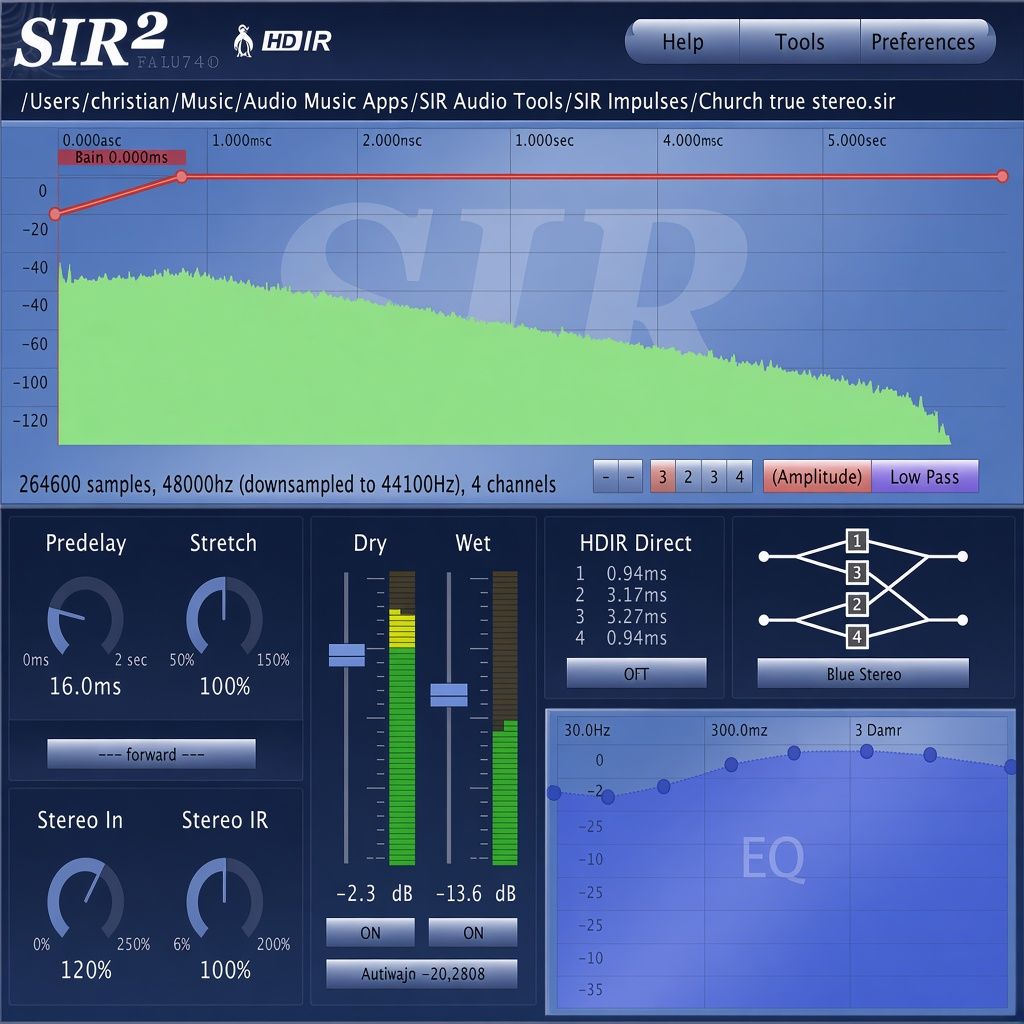Click the HDIR penguin logo icon
Screen dimensions: 1024x1024
(x=244, y=41)
